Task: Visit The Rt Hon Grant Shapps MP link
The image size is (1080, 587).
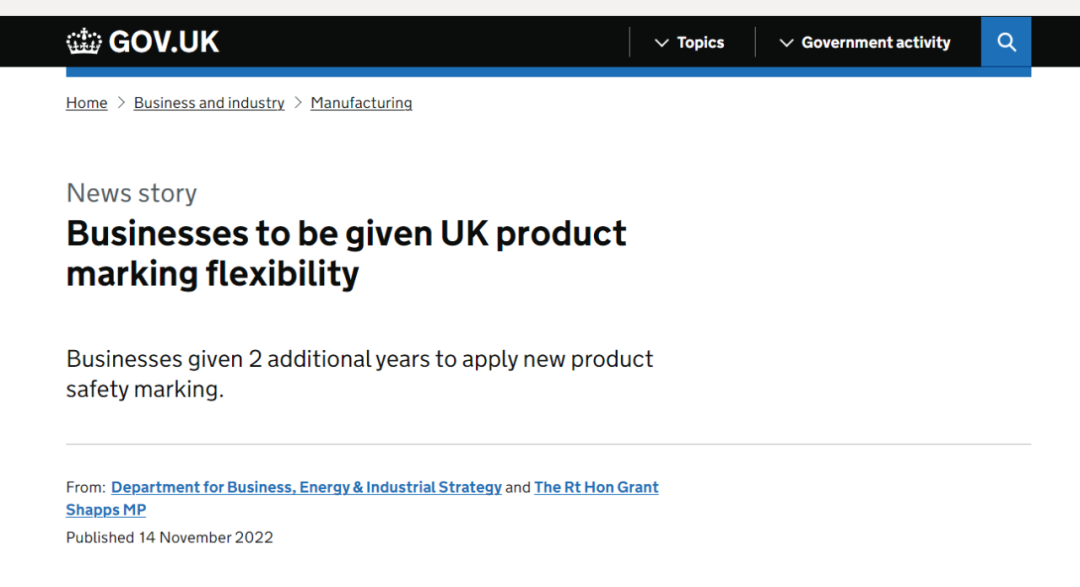Action: (x=596, y=487)
